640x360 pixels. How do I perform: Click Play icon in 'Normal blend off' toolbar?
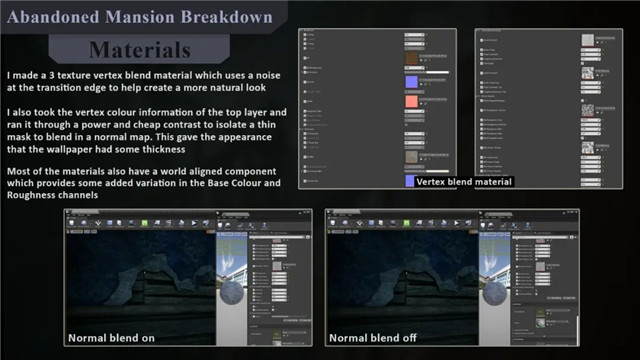coord(456,223)
